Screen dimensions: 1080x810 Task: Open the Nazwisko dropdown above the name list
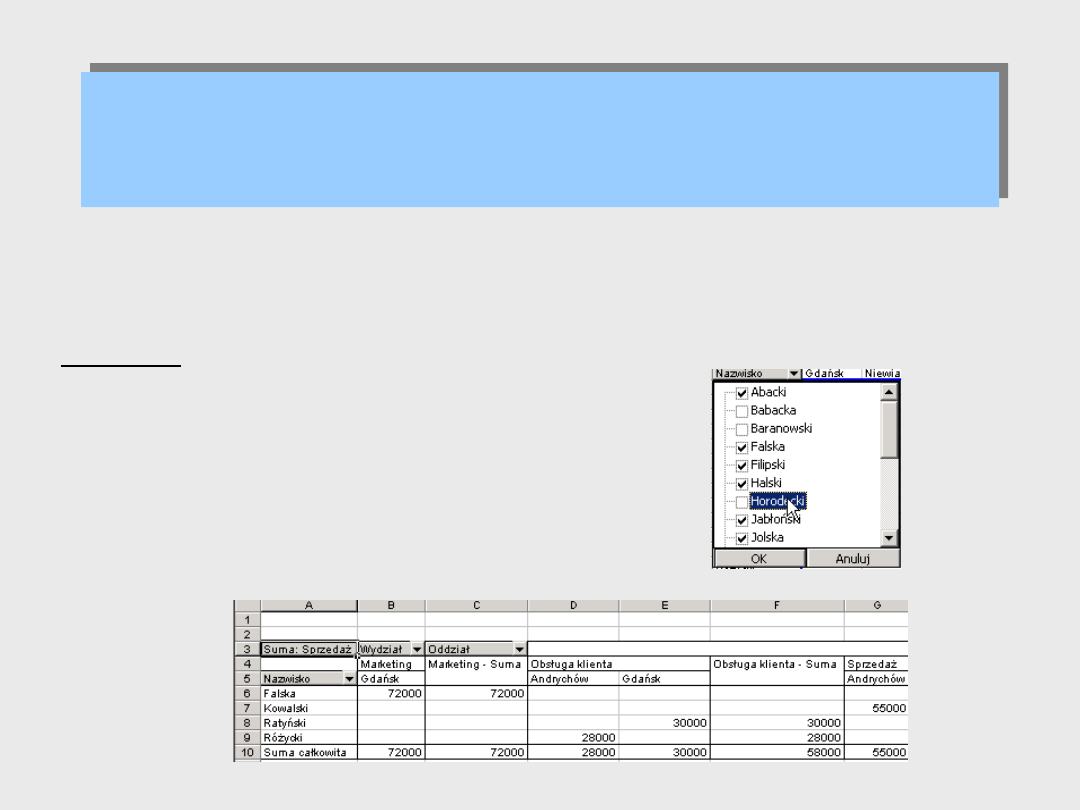(794, 374)
